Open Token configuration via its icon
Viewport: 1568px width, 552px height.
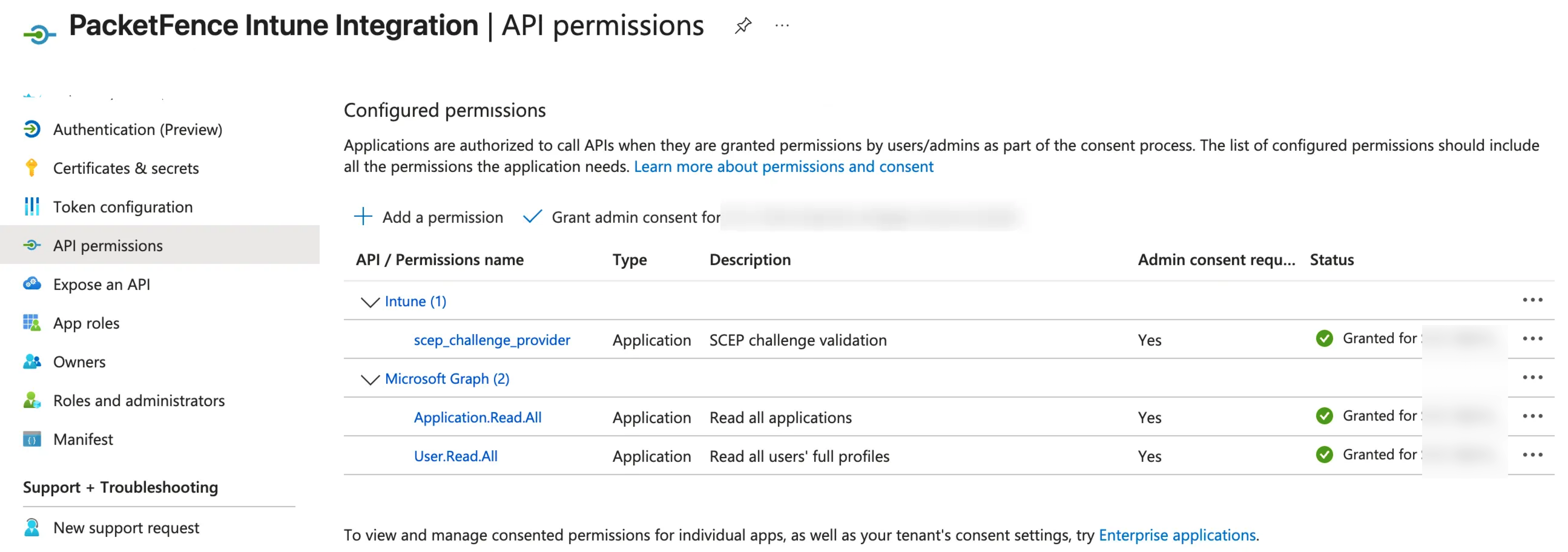[32, 207]
